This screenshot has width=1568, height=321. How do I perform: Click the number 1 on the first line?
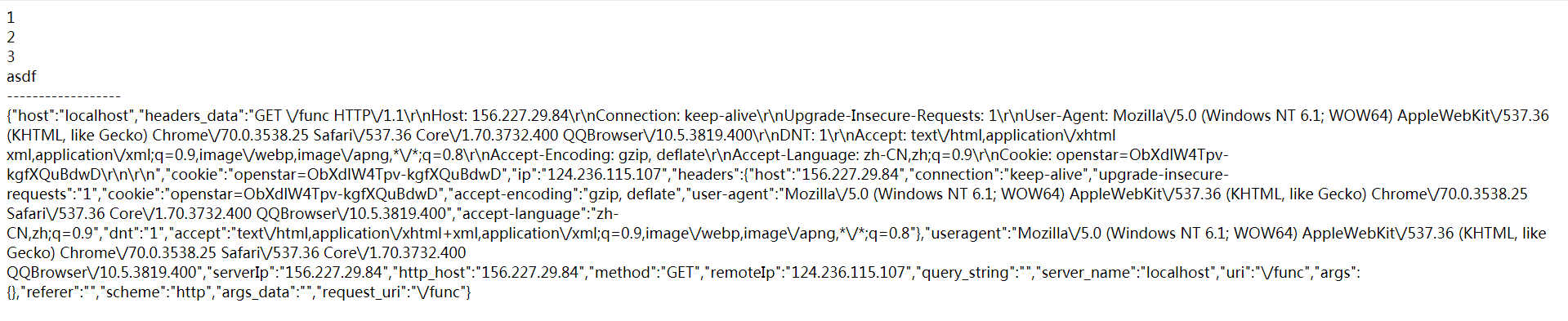(x=11, y=17)
